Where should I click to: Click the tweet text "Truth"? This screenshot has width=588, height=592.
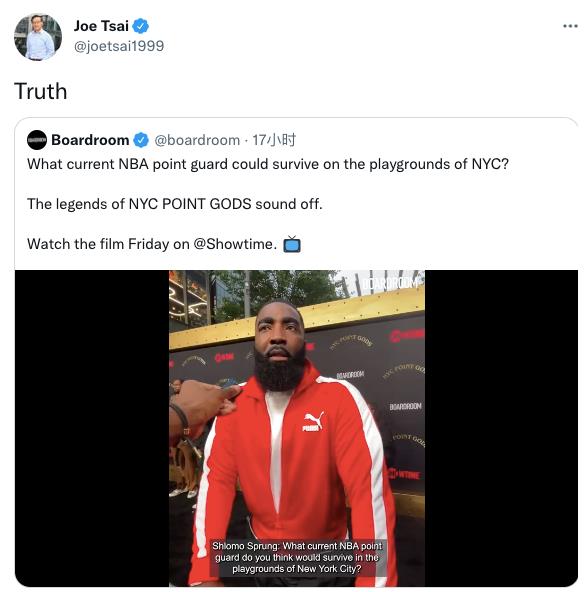[41, 91]
